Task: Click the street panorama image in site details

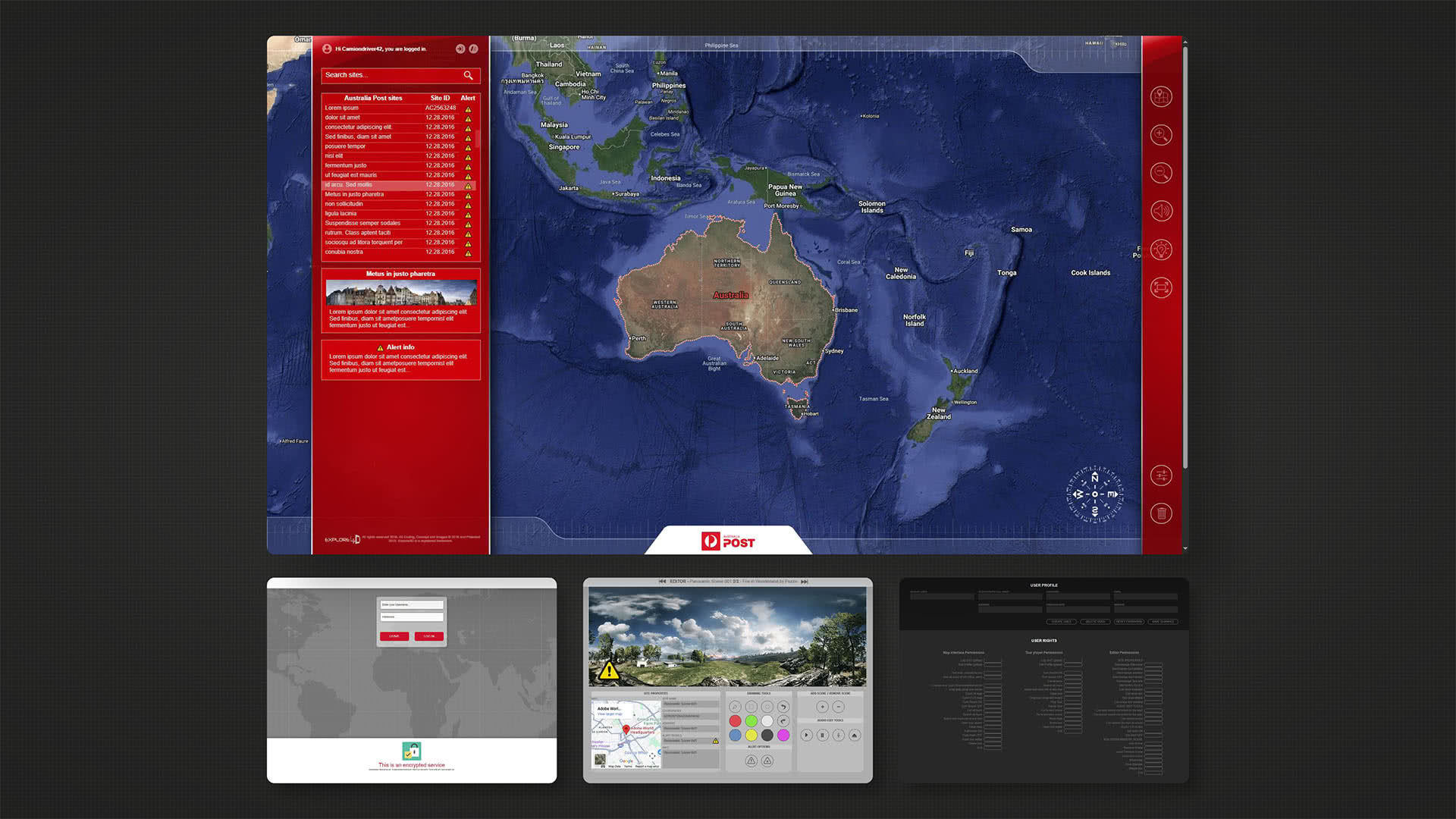Action: tap(401, 292)
